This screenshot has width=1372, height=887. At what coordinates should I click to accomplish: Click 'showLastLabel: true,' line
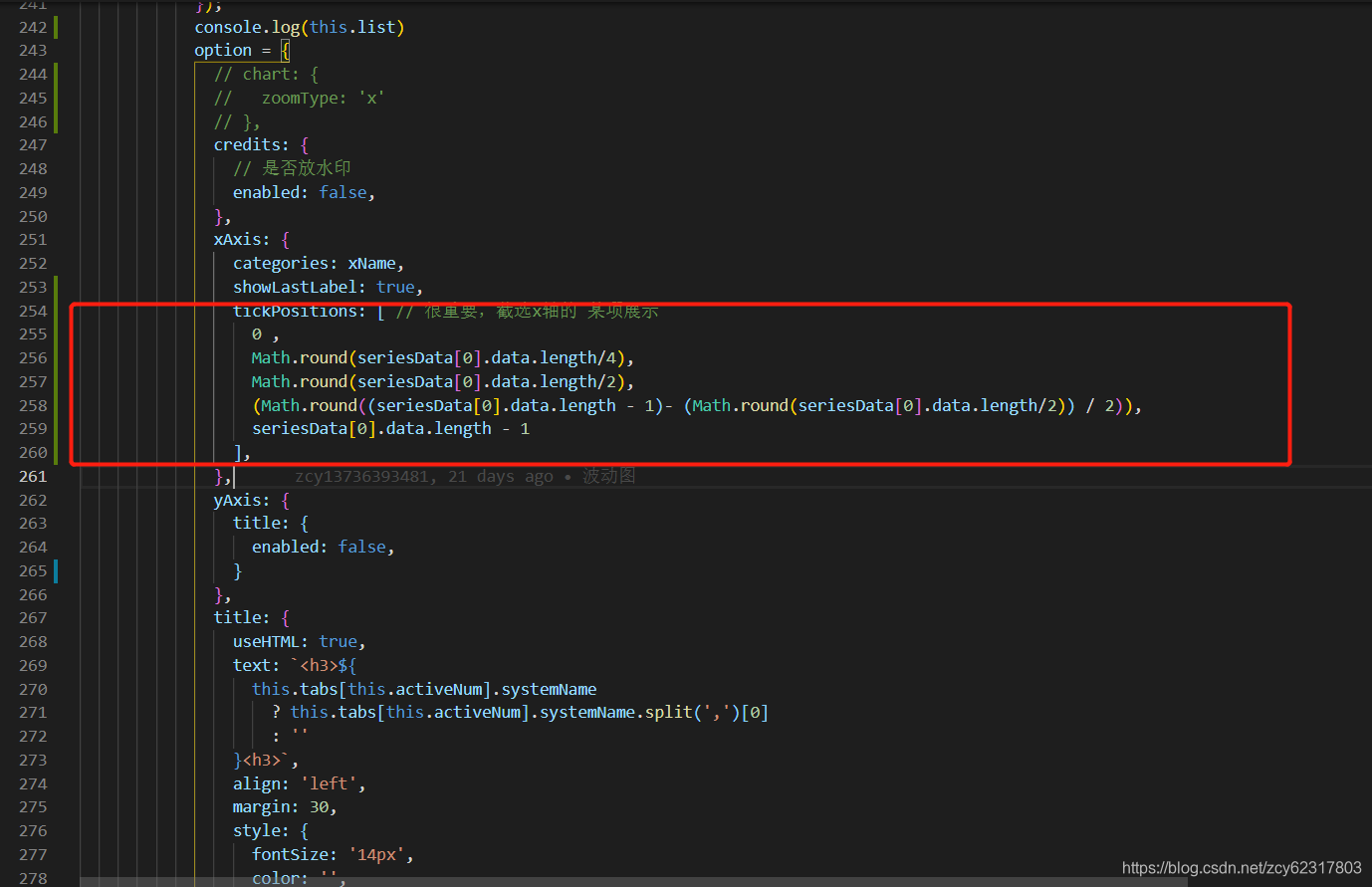(328, 287)
